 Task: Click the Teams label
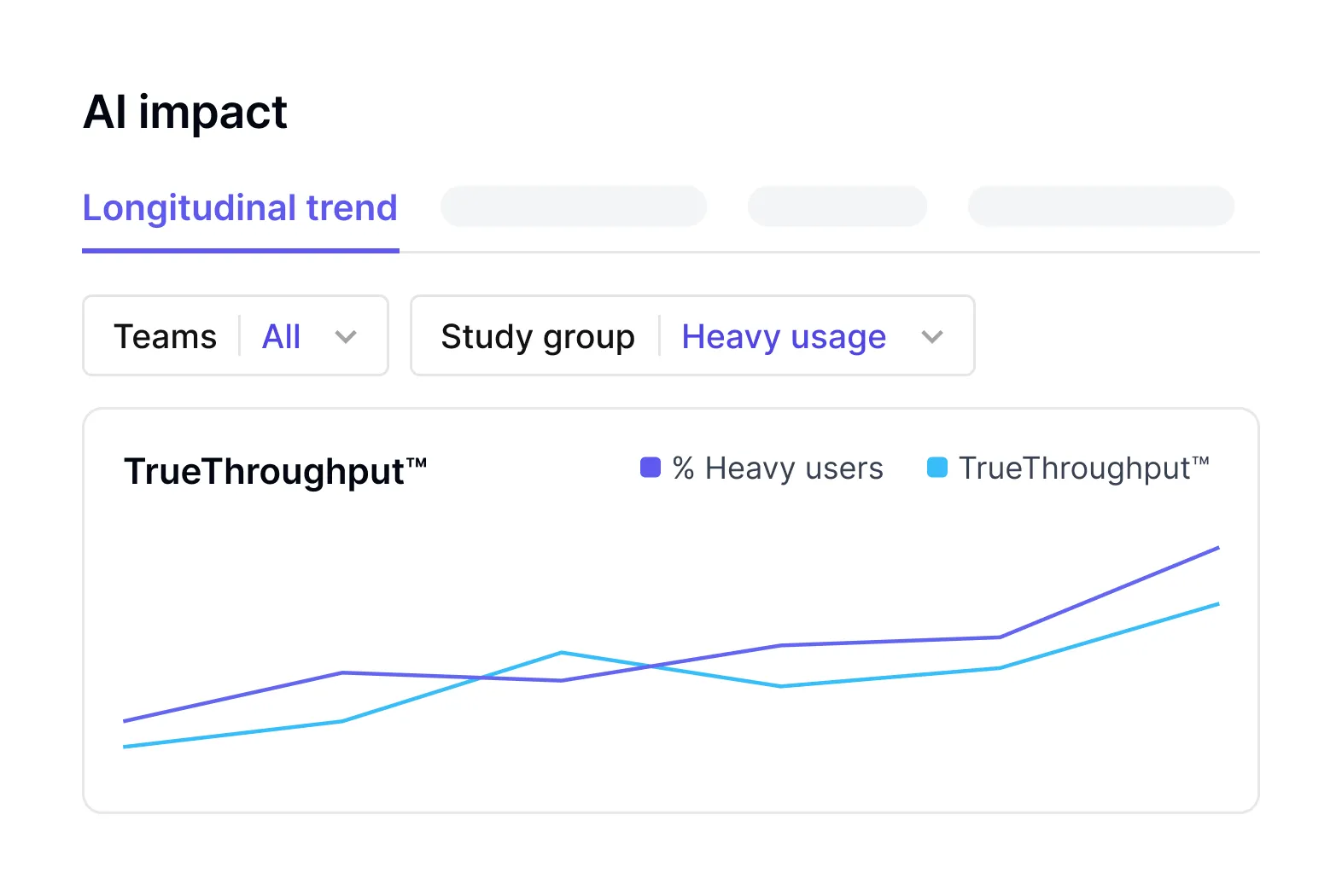click(x=166, y=336)
